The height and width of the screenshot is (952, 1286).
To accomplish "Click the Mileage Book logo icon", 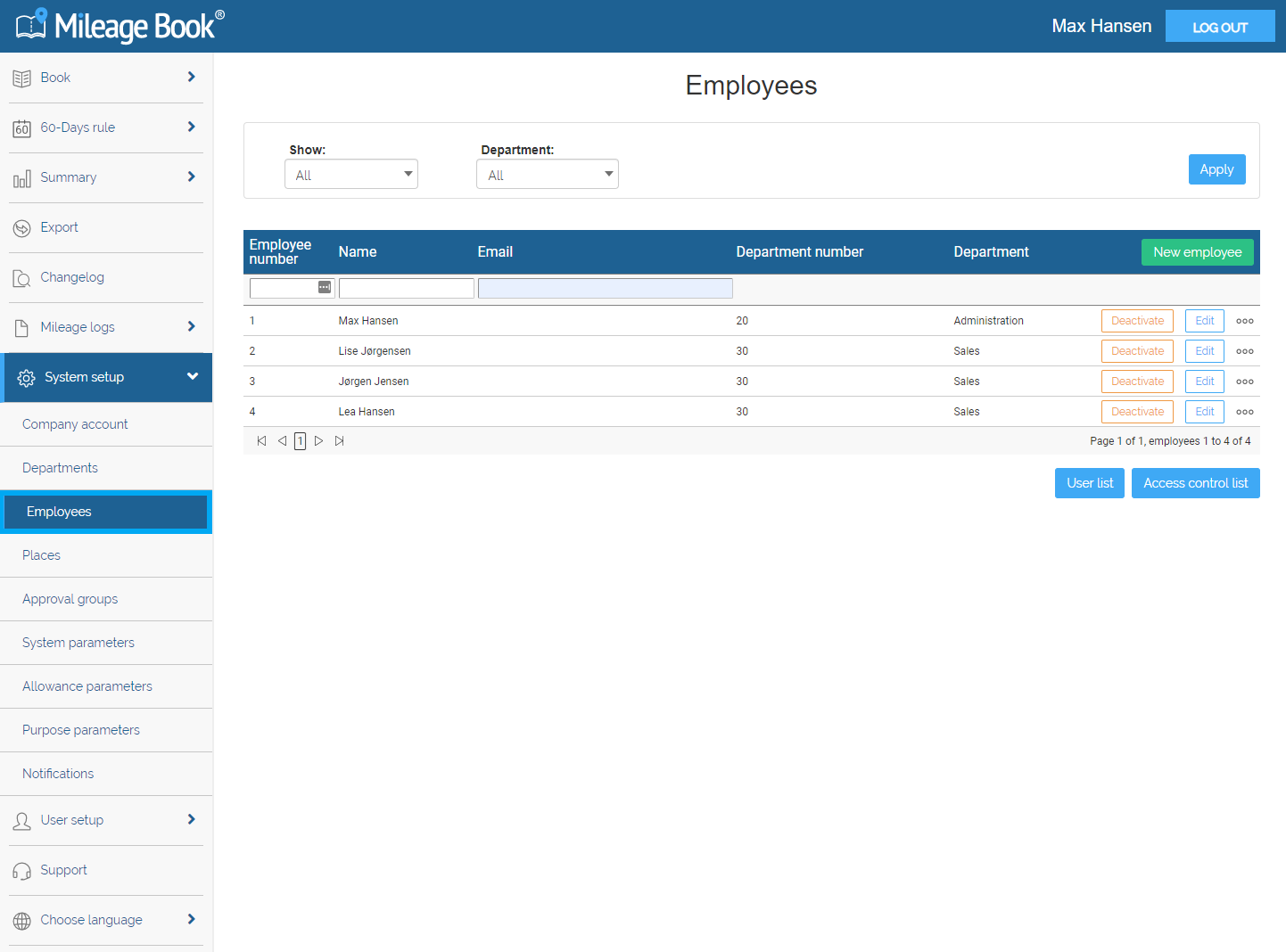I will (x=31, y=25).
